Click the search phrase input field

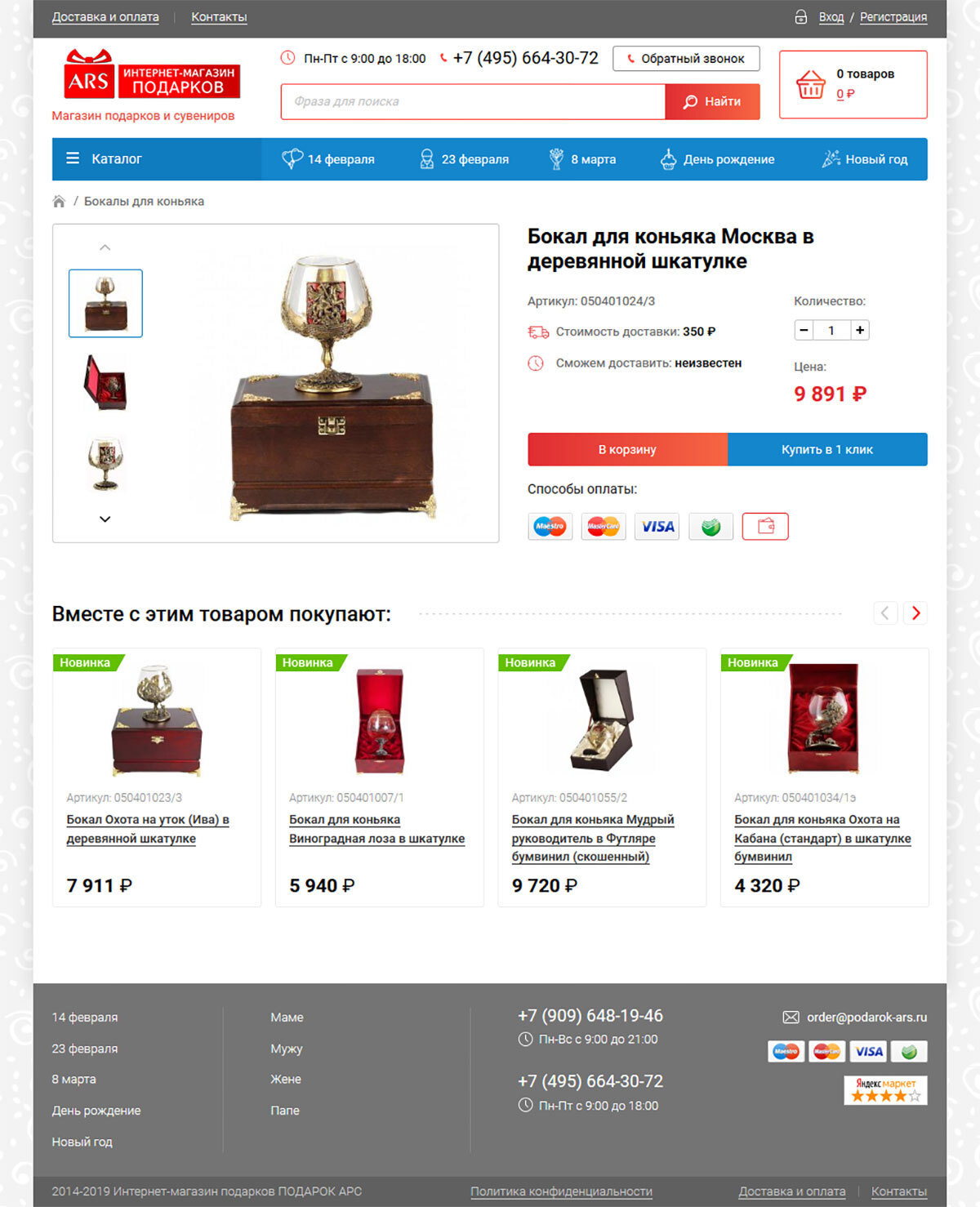pos(473,102)
